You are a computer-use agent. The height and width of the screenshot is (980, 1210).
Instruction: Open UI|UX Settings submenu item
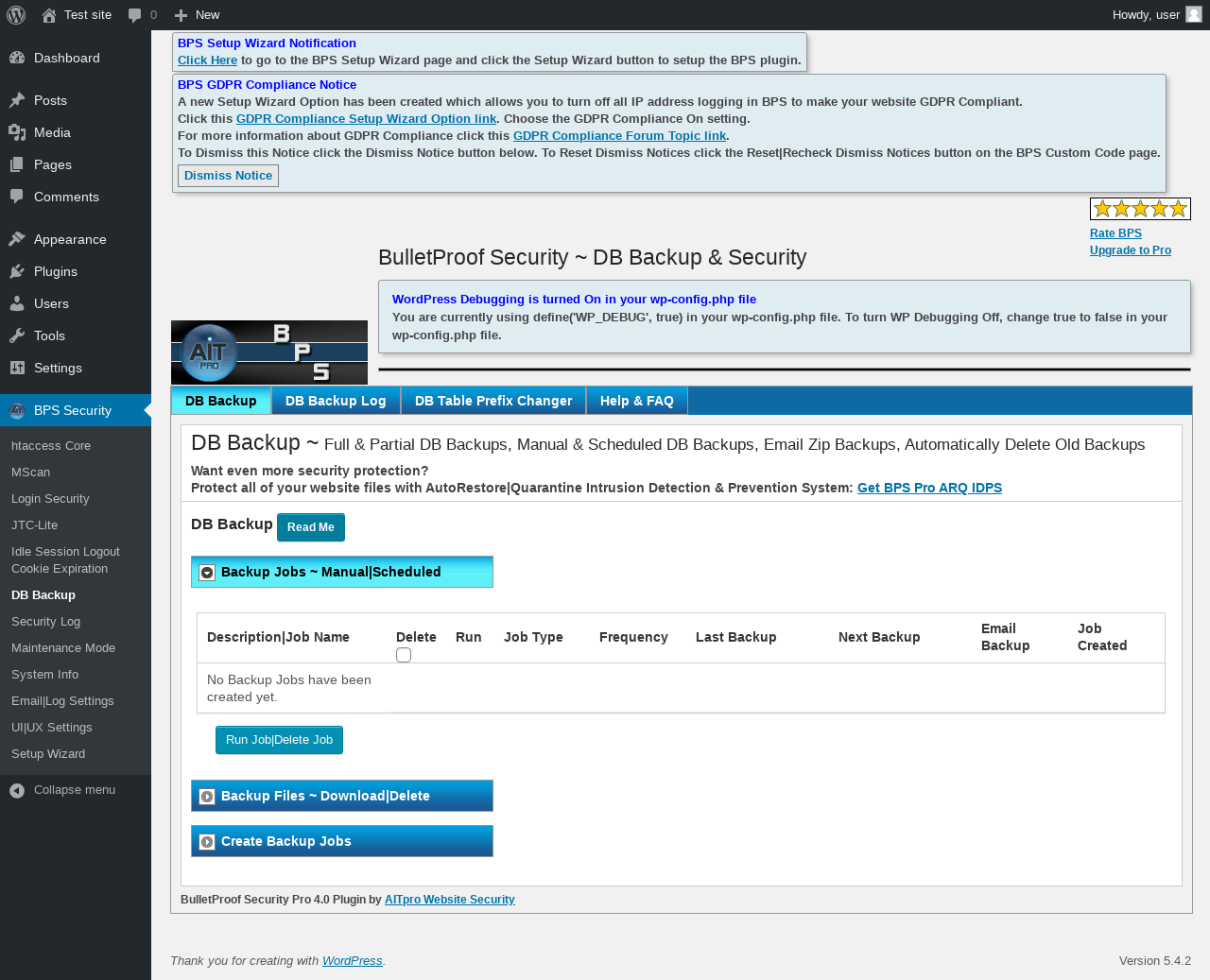(x=52, y=728)
